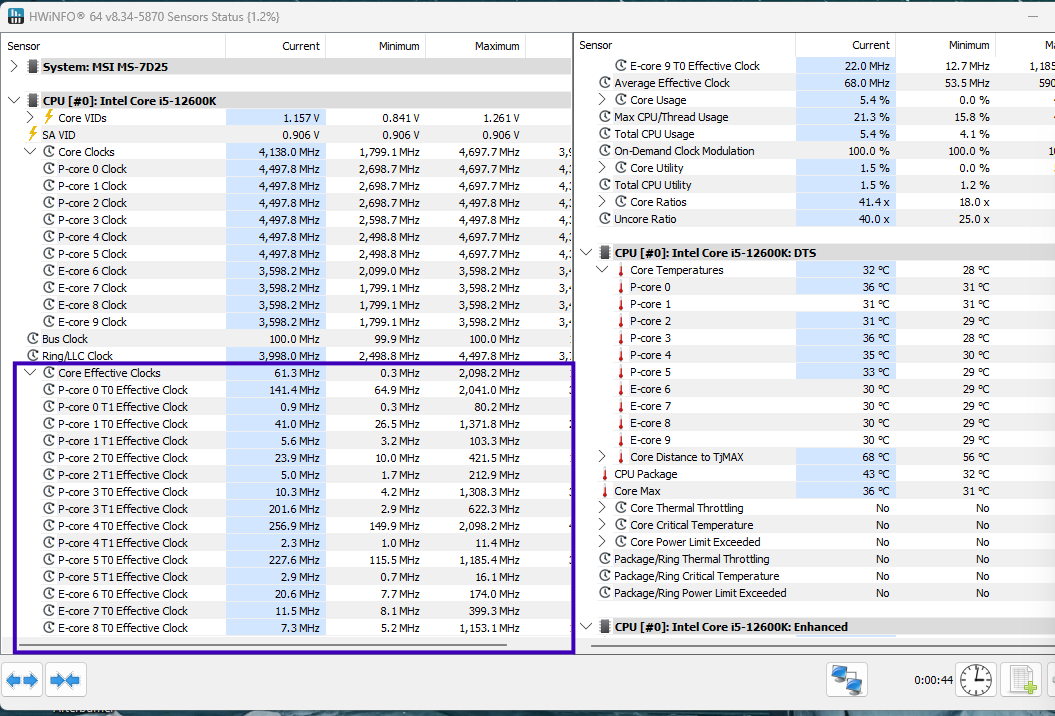
Task: Click the right pane Sensor column header
Action: [685, 45]
